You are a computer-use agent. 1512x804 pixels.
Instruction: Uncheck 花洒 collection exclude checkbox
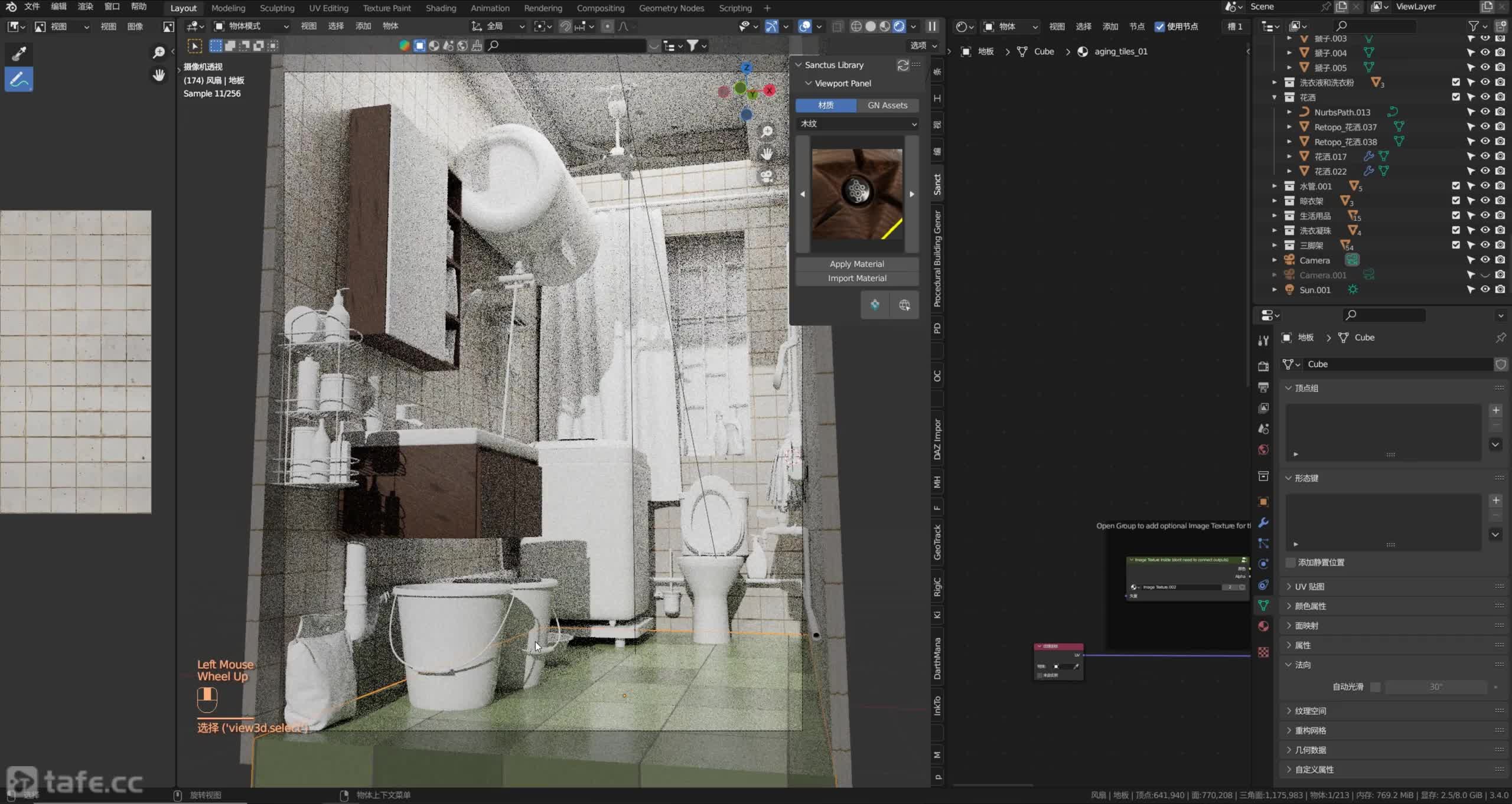[x=1456, y=97]
